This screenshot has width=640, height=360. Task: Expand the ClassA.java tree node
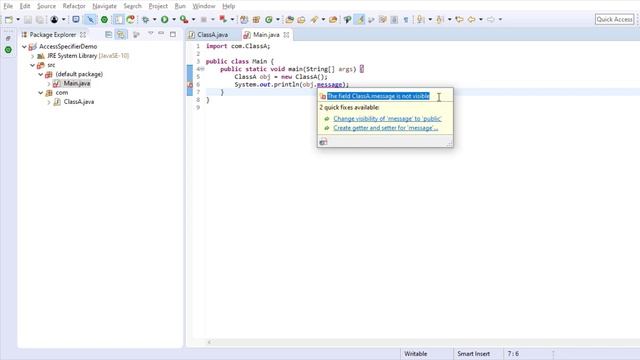(x=49, y=102)
